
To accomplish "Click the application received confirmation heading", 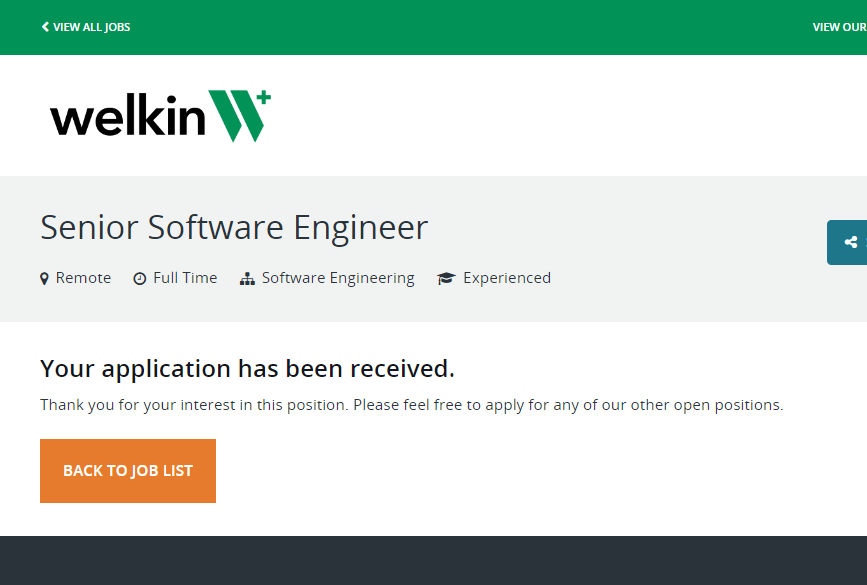I will [247, 369].
